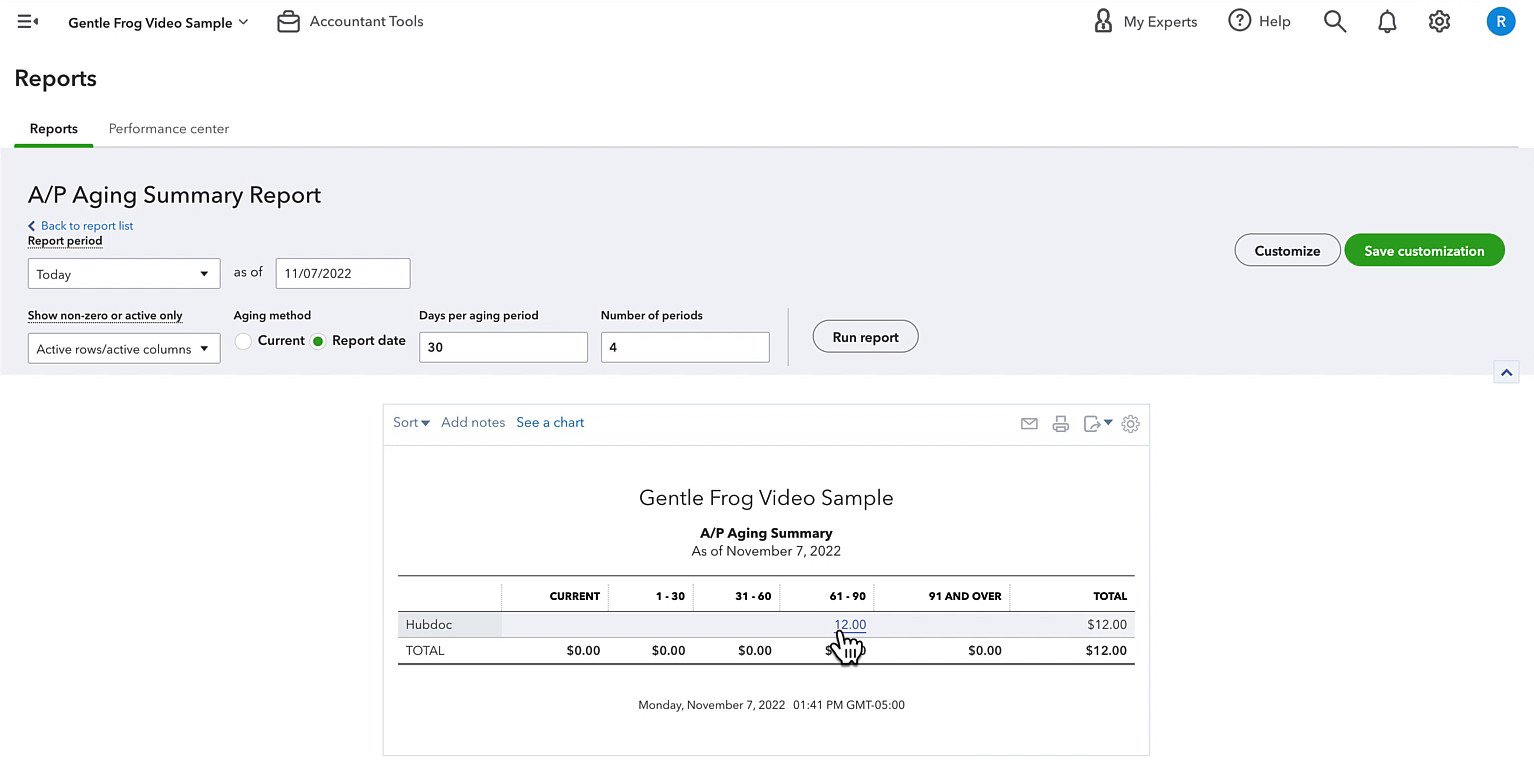The height and width of the screenshot is (766, 1534).
Task: Click the Days per aging period field
Action: [503, 347]
